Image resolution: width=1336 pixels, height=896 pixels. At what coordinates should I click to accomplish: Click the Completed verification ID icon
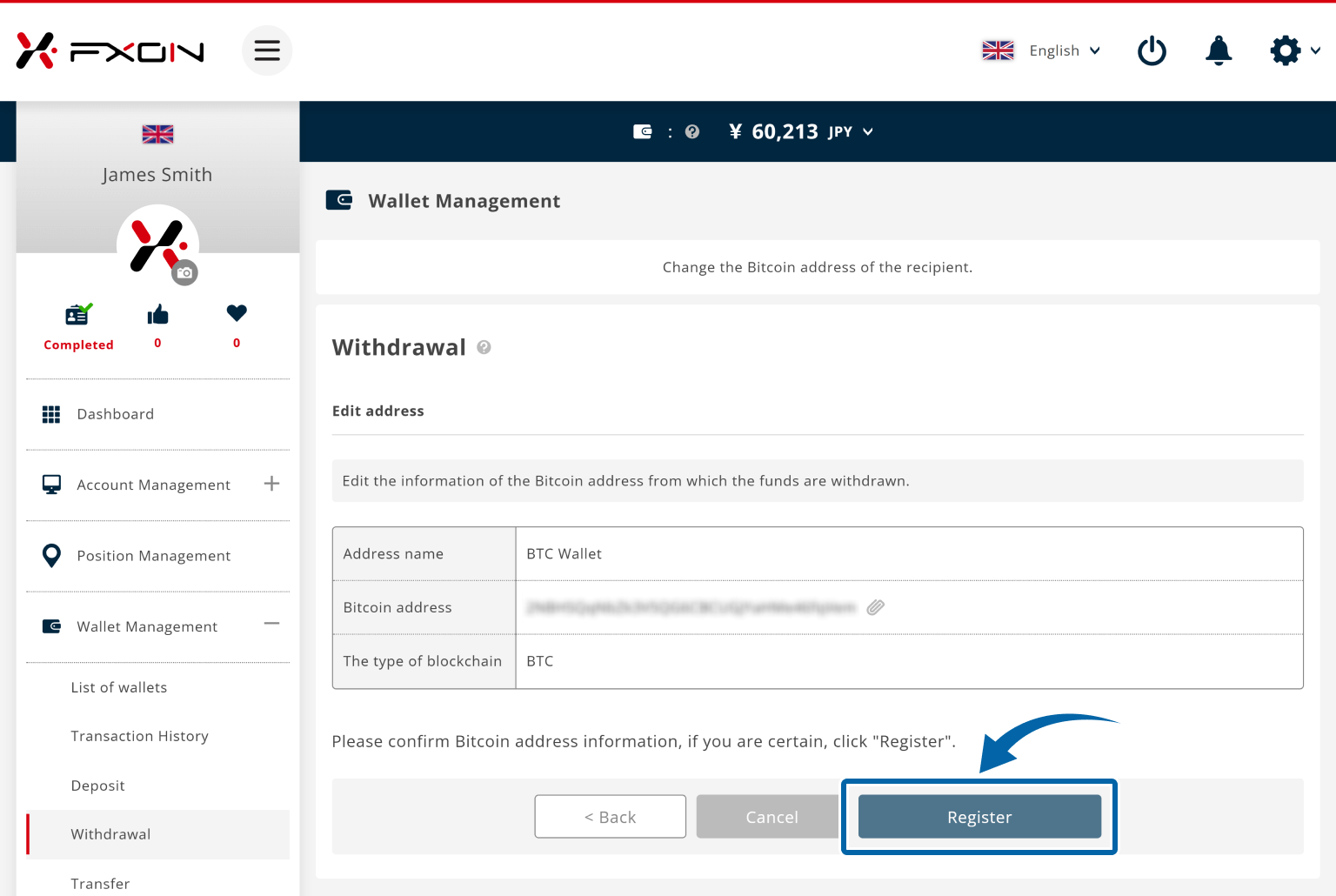(78, 314)
